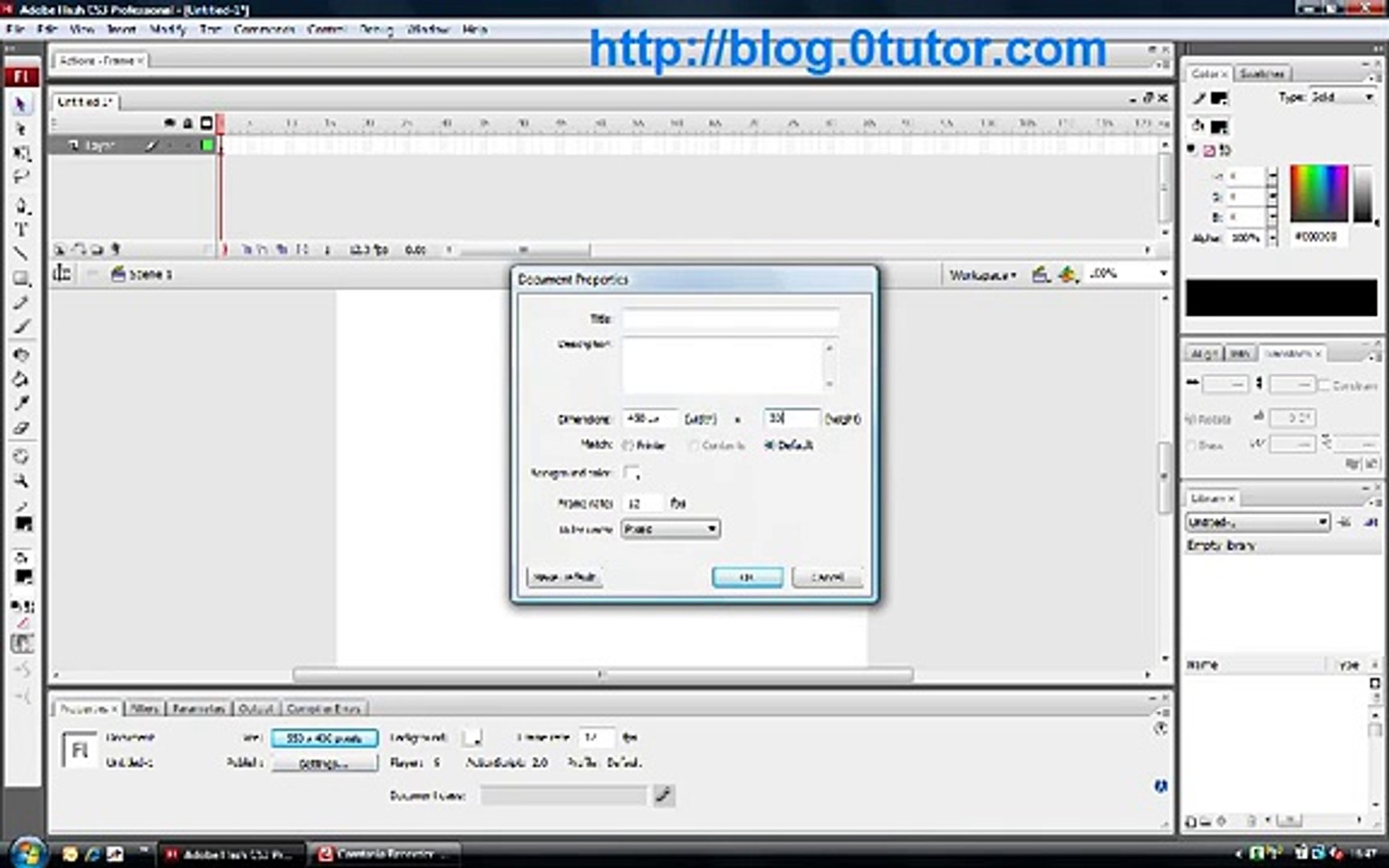This screenshot has width=1389, height=868.
Task: Switch to the Compiler Errors tab
Action: 323,709
